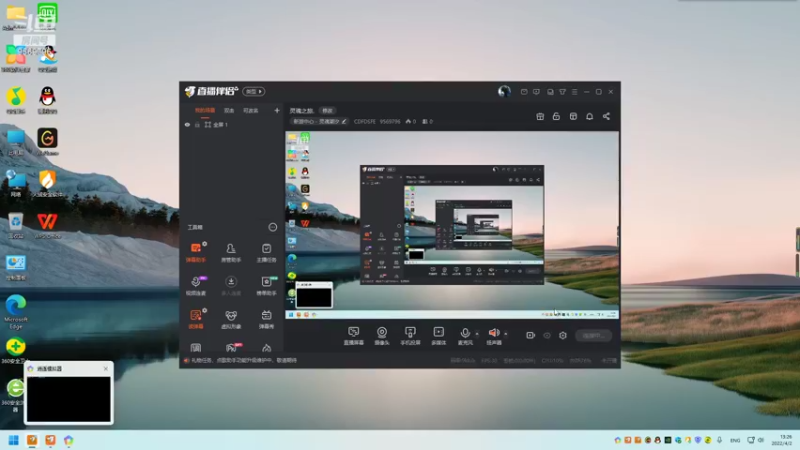Expand the speaker volume dropdown arrow
This screenshot has height=450, width=800.
(x=506, y=334)
